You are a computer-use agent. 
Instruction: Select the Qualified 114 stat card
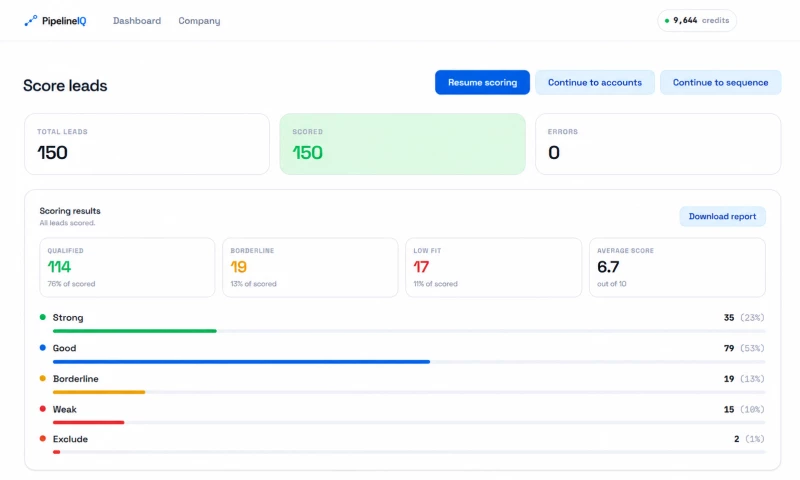(x=127, y=267)
